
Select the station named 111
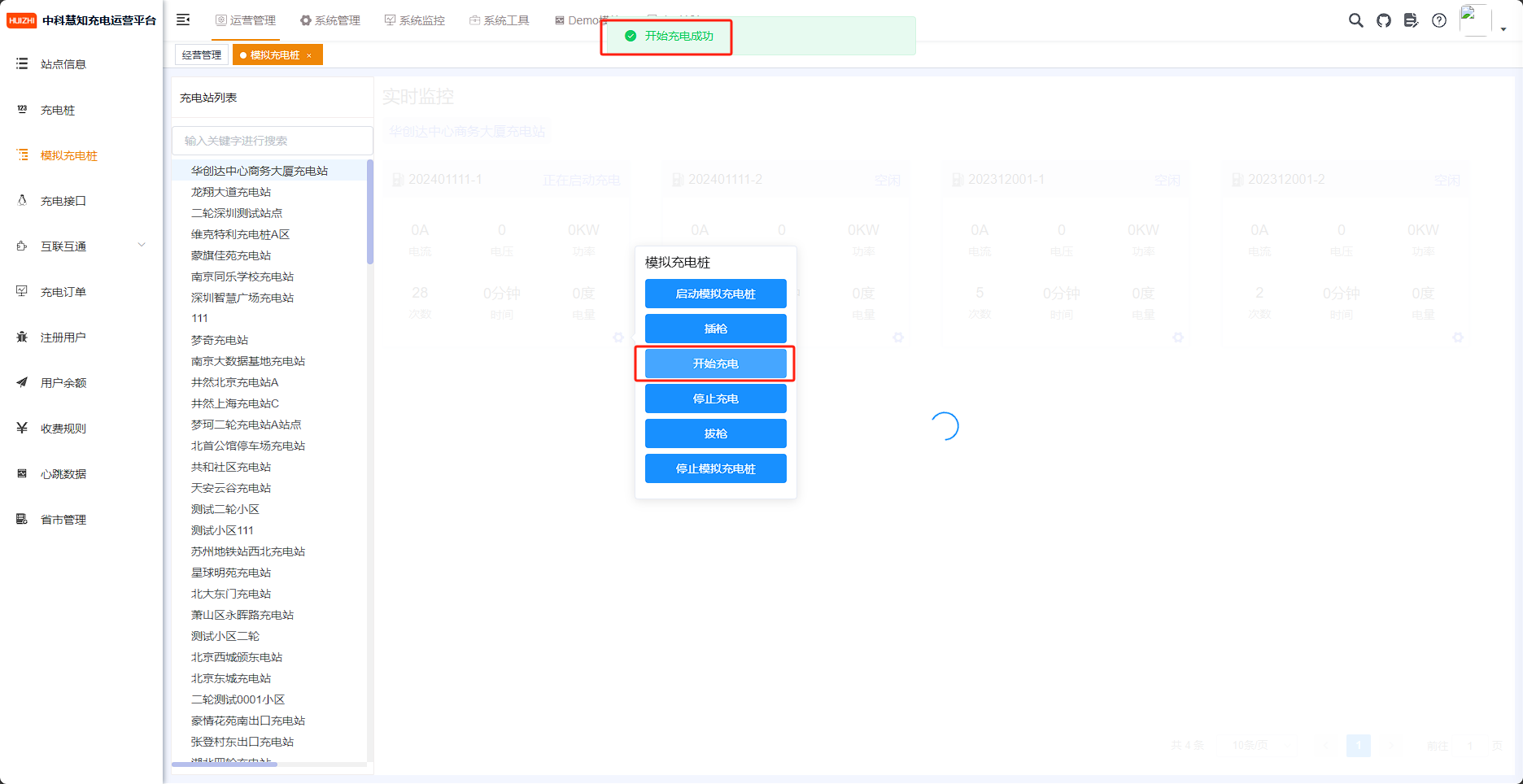point(199,318)
